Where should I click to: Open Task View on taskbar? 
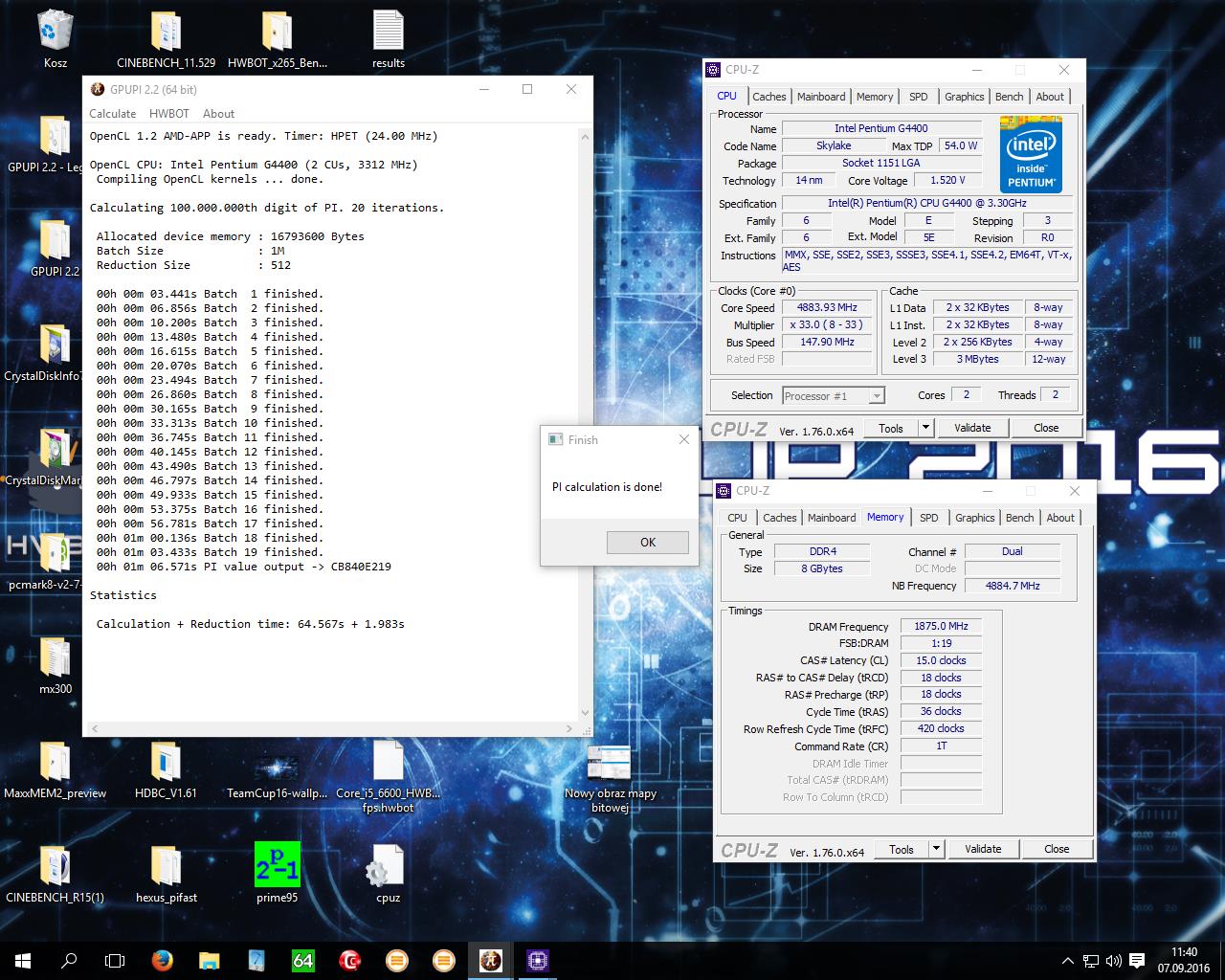tap(115, 960)
